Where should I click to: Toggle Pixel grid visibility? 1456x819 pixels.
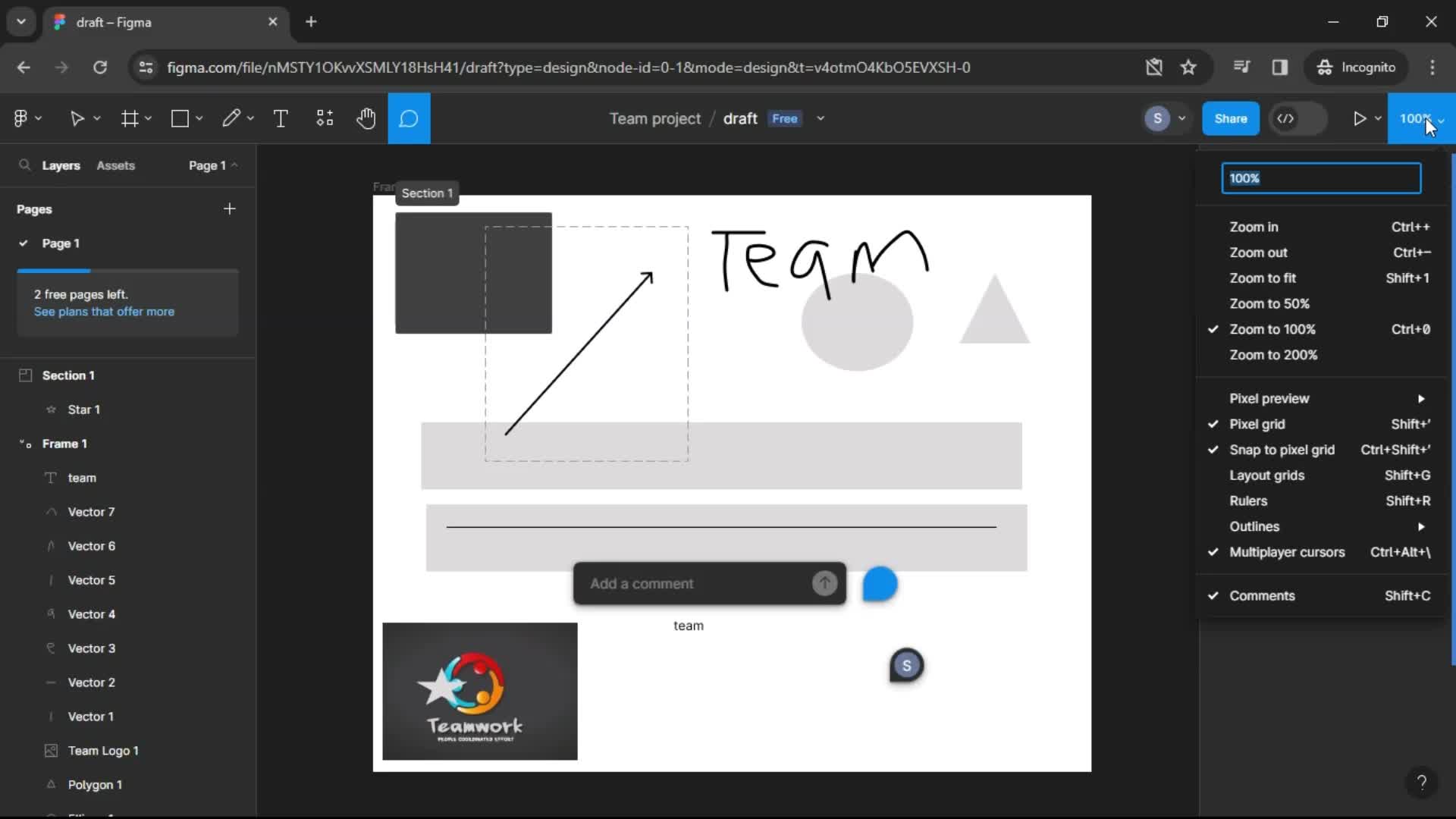pyautogui.click(x=1259, y=423)
